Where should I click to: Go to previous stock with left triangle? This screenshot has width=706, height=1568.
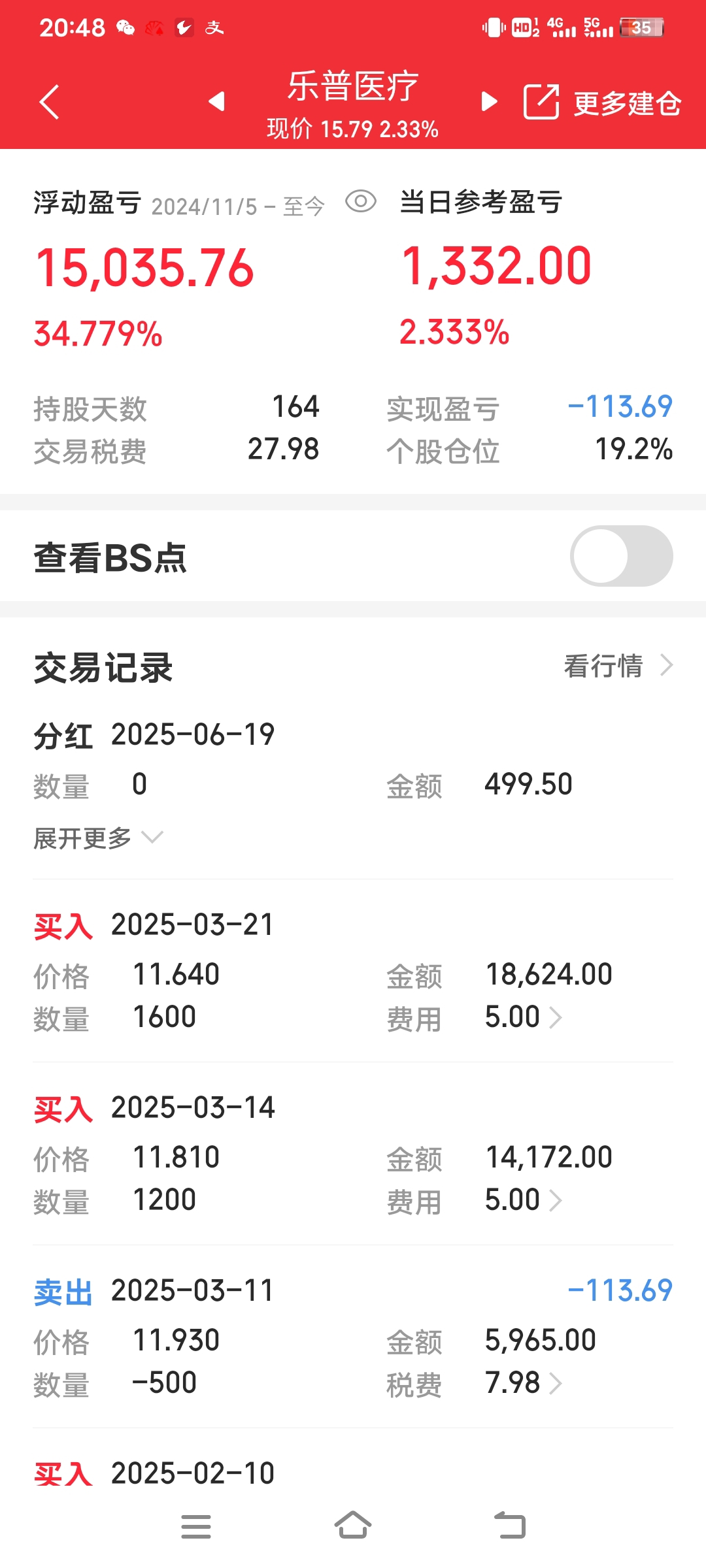click(216, 101)
